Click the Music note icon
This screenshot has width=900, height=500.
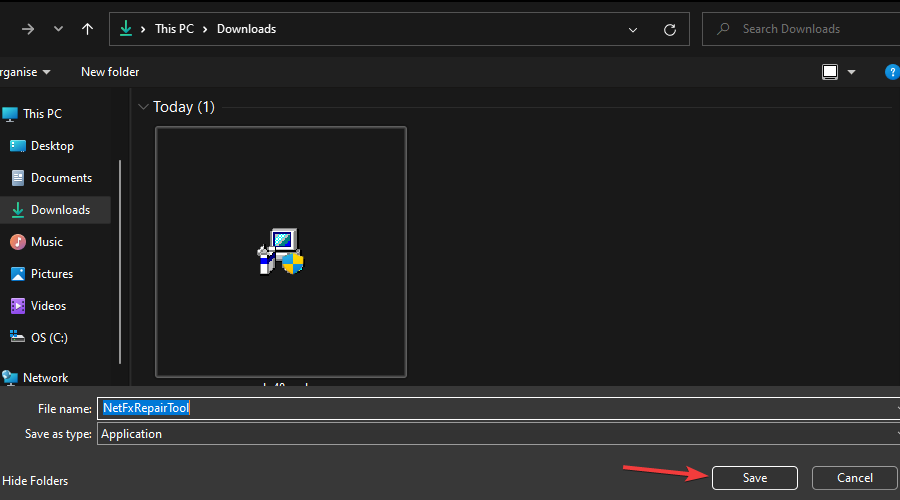pyautogui.click(x=18, y=242)
